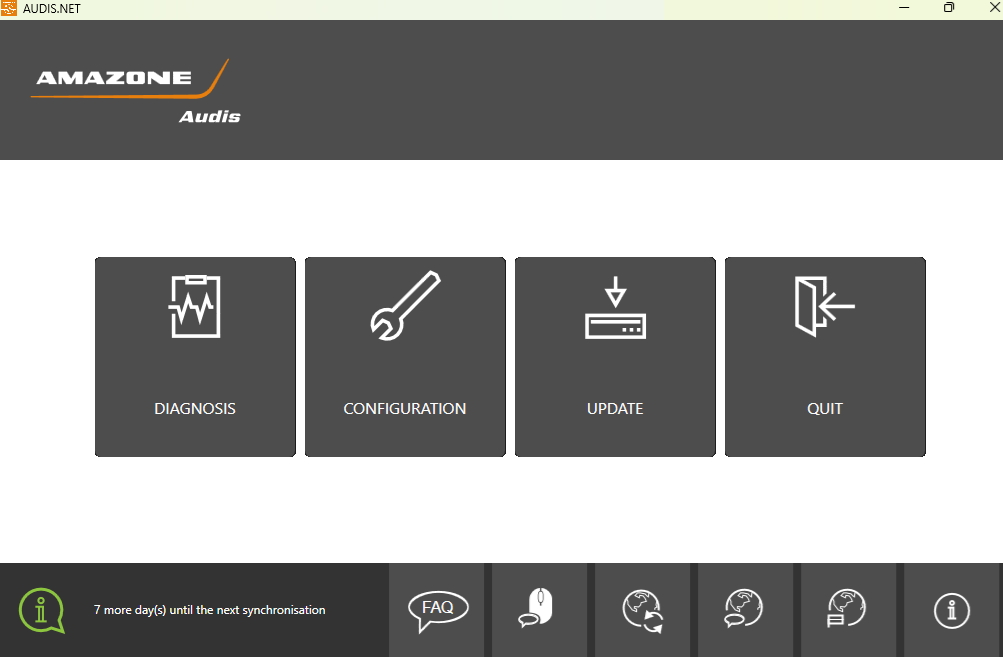1003x657 pixels.
Task: Restore down the AUDIS.NET window
Action: pyautogui.click(x=949, y=9)
